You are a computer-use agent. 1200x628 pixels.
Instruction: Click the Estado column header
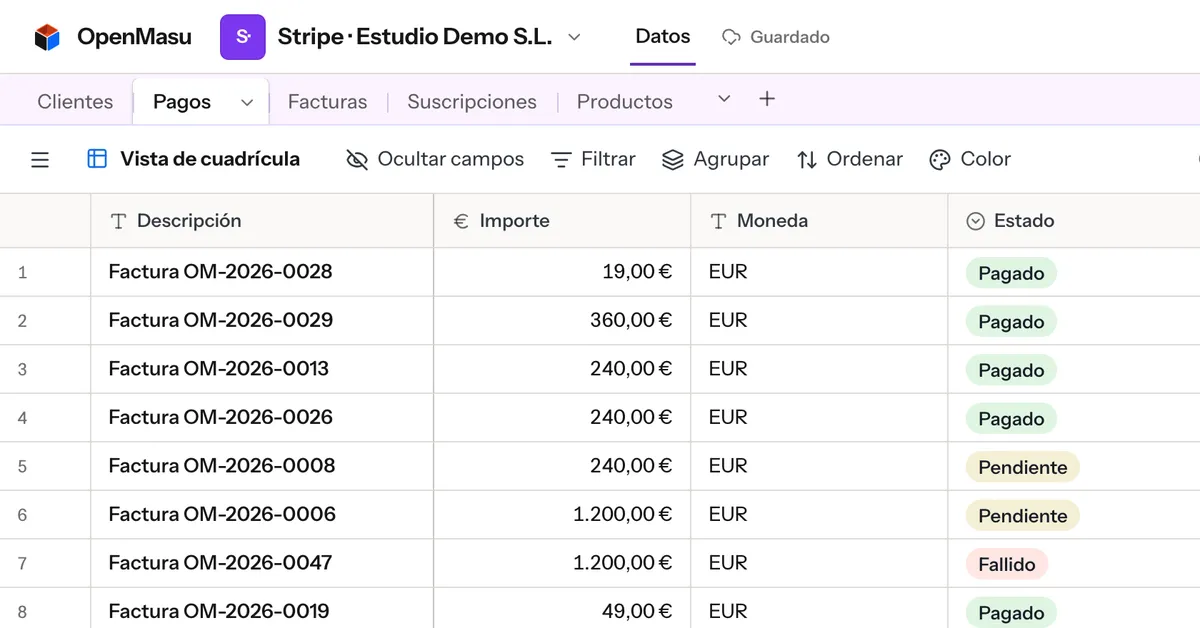(1074, 221)
